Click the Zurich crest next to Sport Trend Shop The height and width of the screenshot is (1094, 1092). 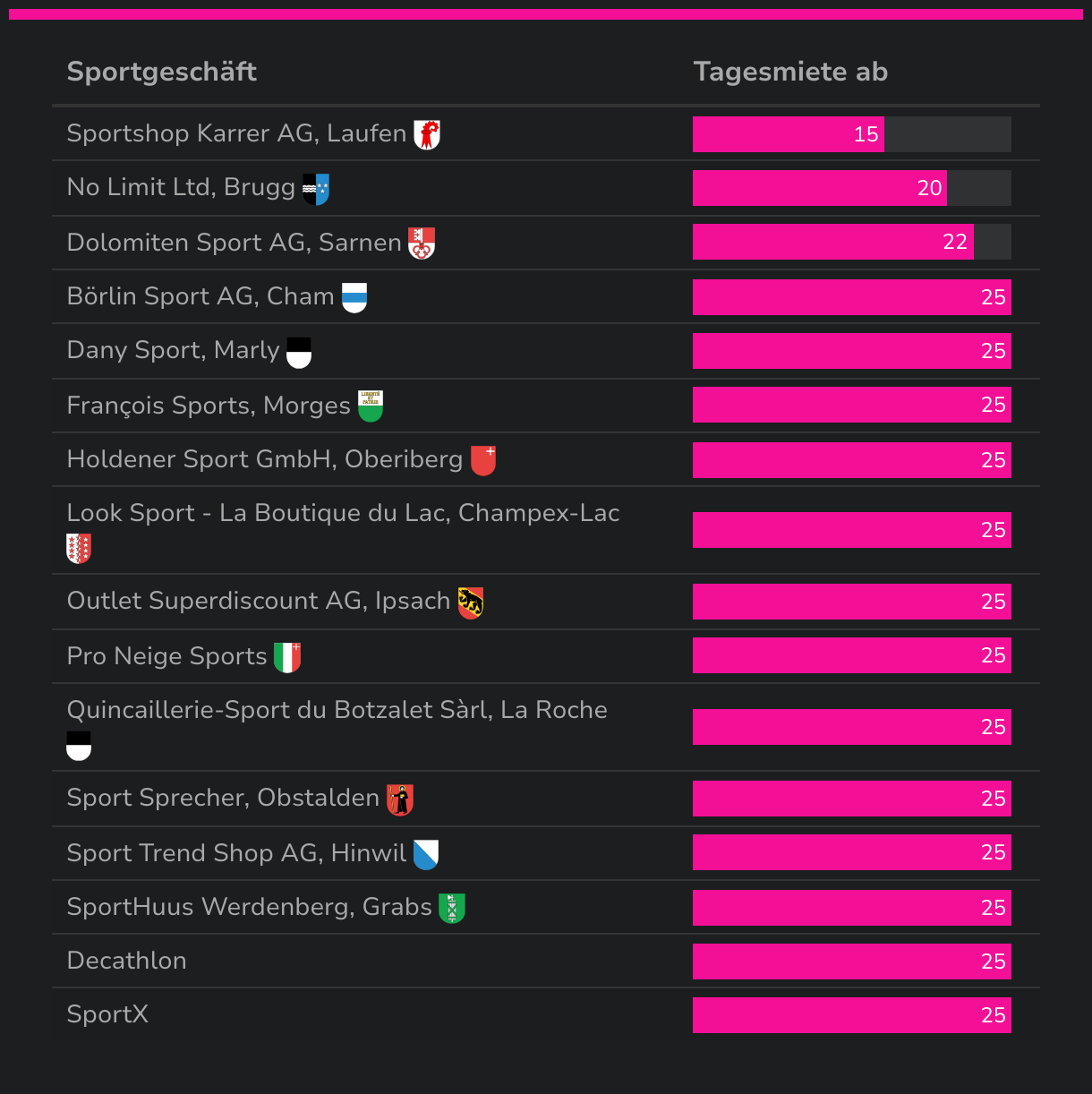(426, 854)
